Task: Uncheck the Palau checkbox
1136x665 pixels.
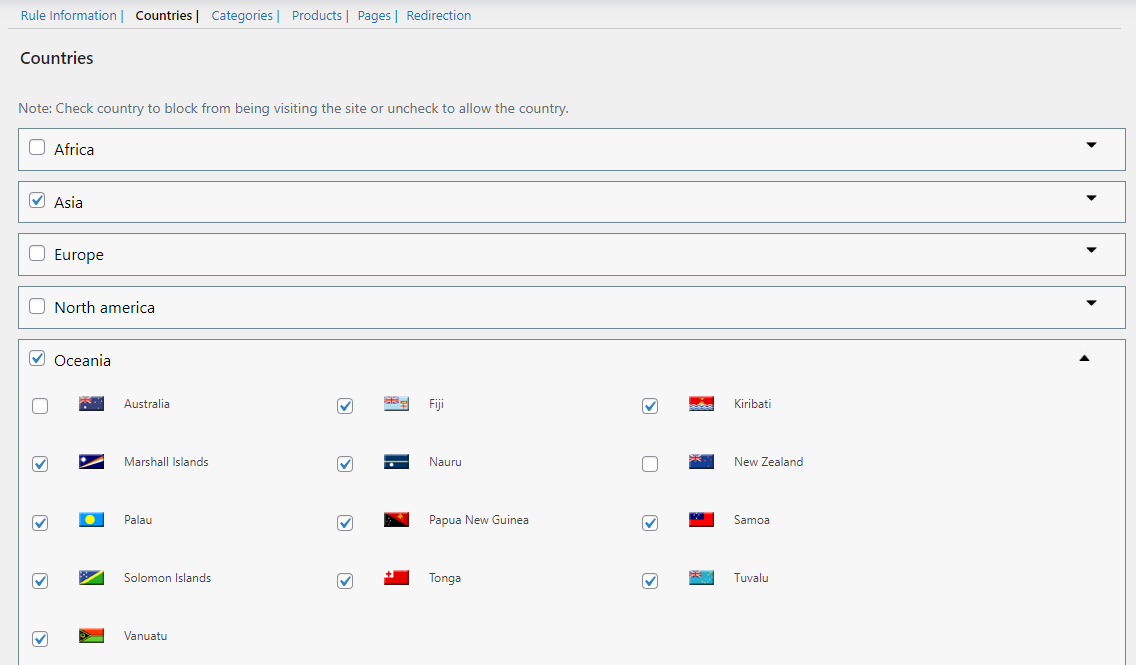Action: point(40,522)
